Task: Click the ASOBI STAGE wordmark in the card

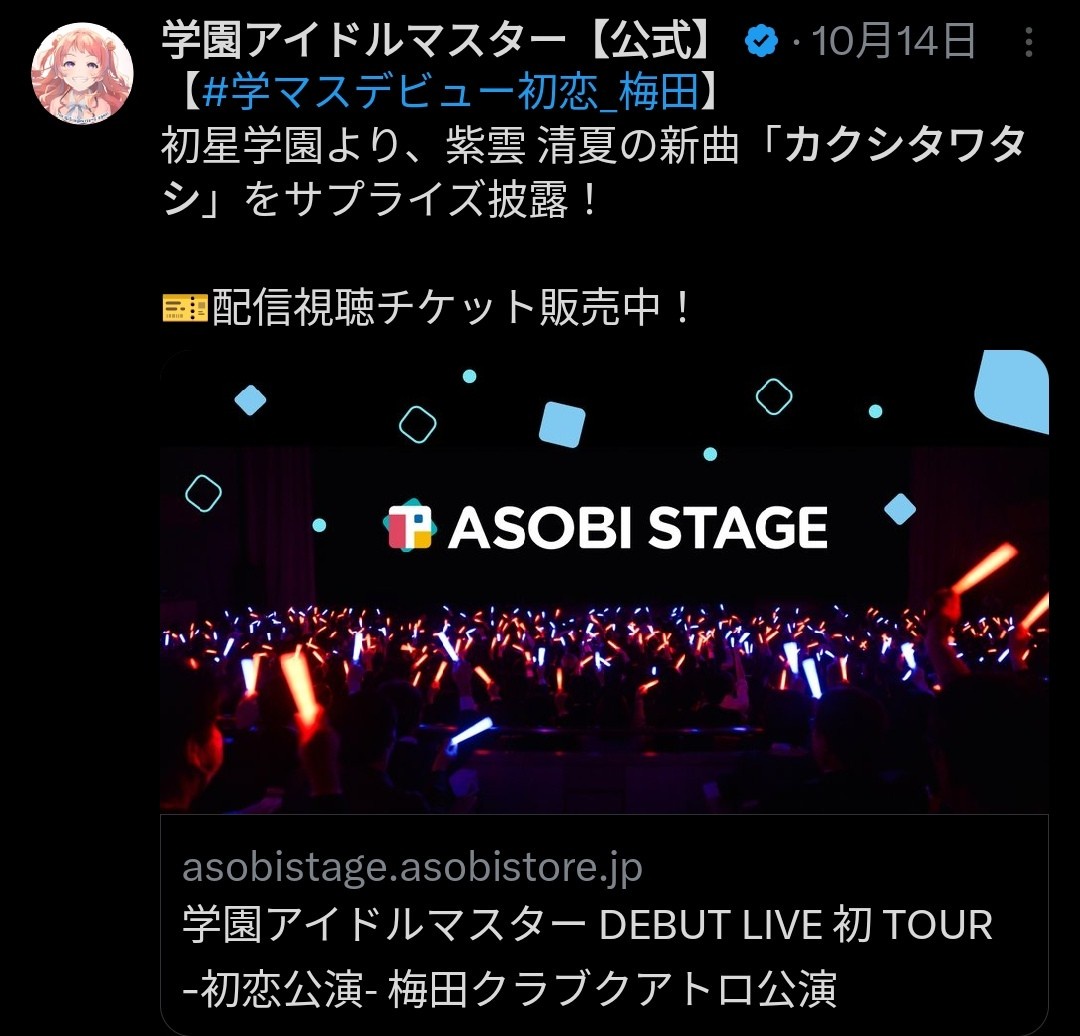Action: (638, 528)
